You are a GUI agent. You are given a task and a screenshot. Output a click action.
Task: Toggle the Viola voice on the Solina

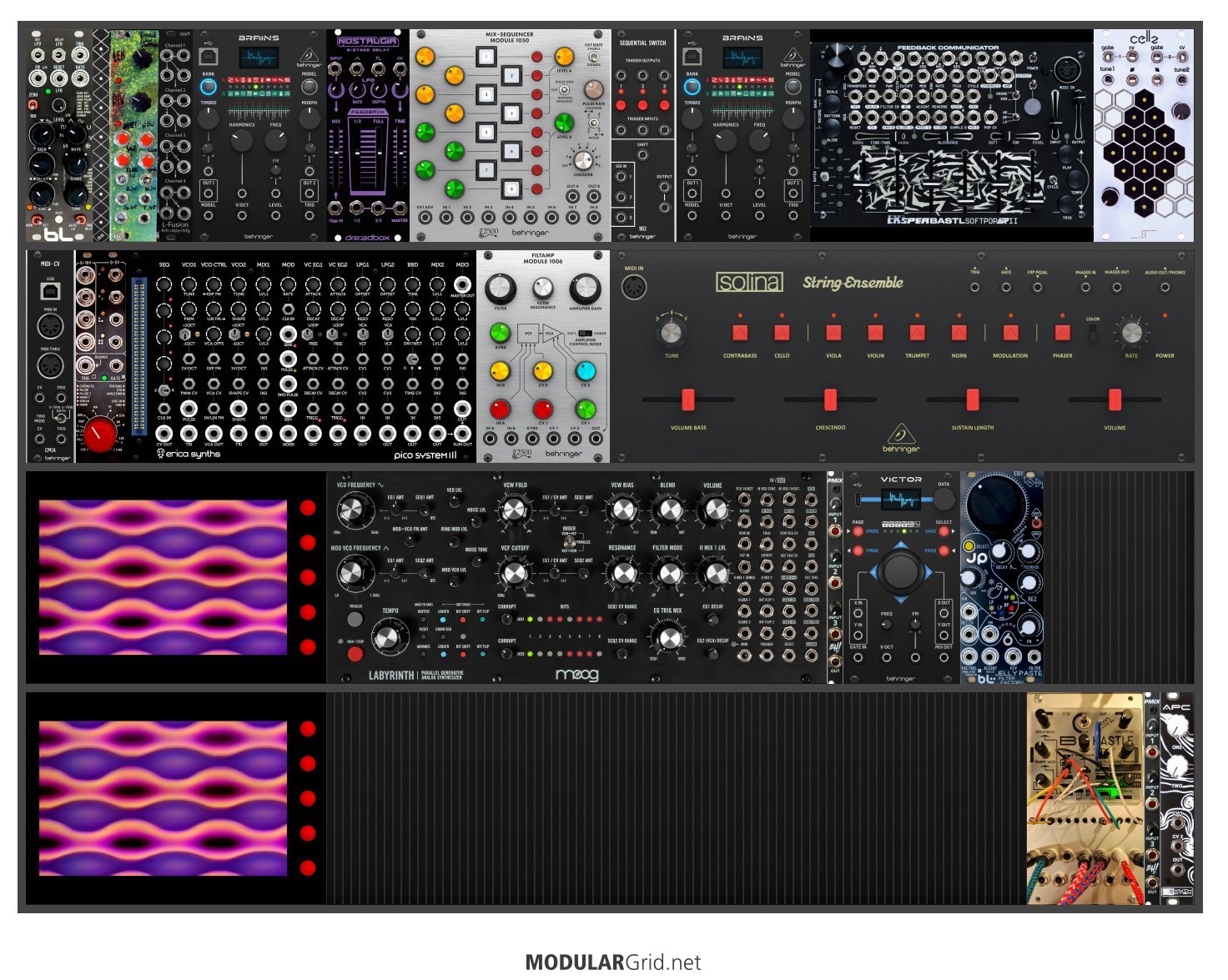click(x=833, y=334)
